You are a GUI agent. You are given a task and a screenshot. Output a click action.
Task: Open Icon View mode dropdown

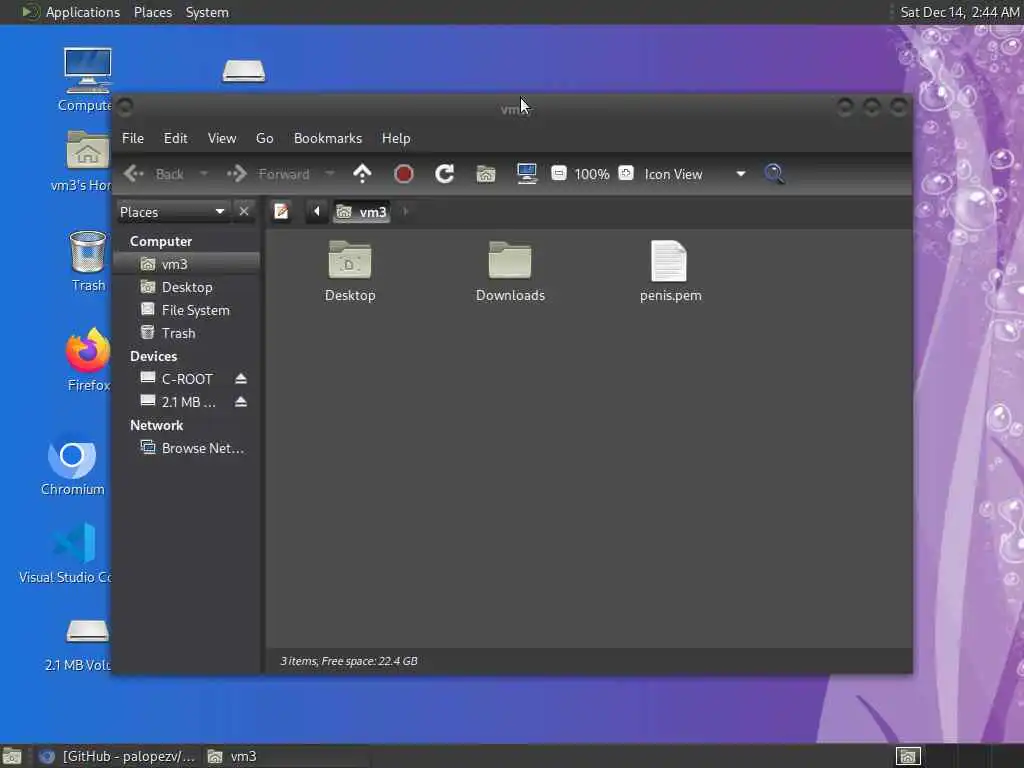coord(695,174)
